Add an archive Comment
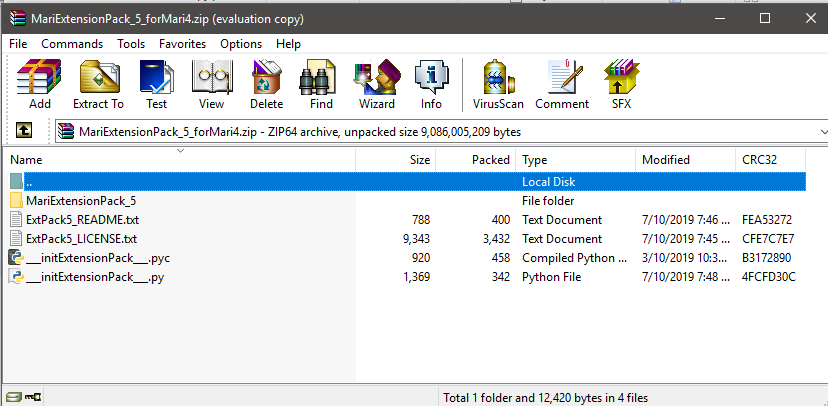The height and width of the screenshot is (406, 828). (562, 84)
